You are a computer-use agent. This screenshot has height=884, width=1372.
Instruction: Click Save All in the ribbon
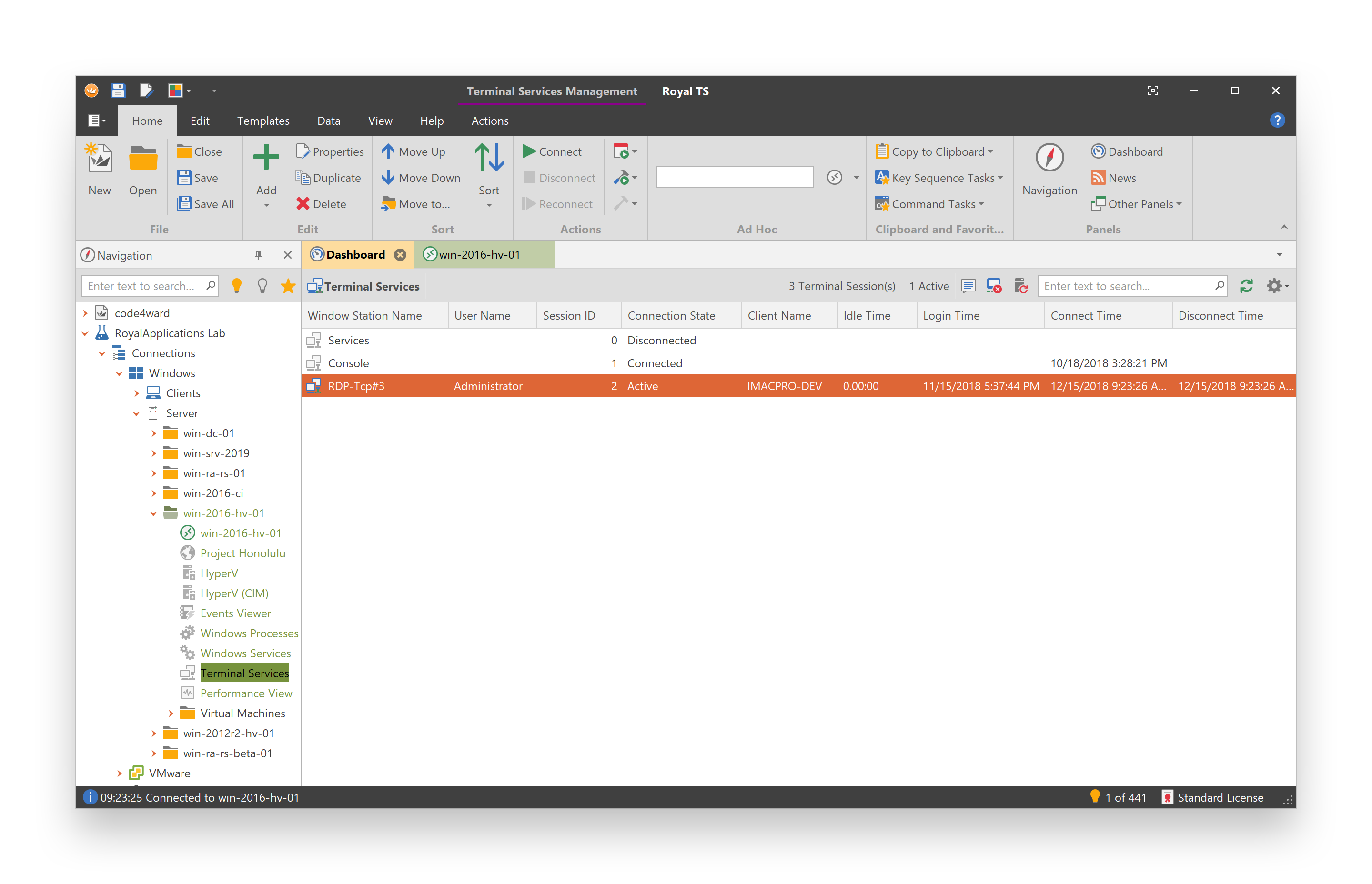click(205, 204)
